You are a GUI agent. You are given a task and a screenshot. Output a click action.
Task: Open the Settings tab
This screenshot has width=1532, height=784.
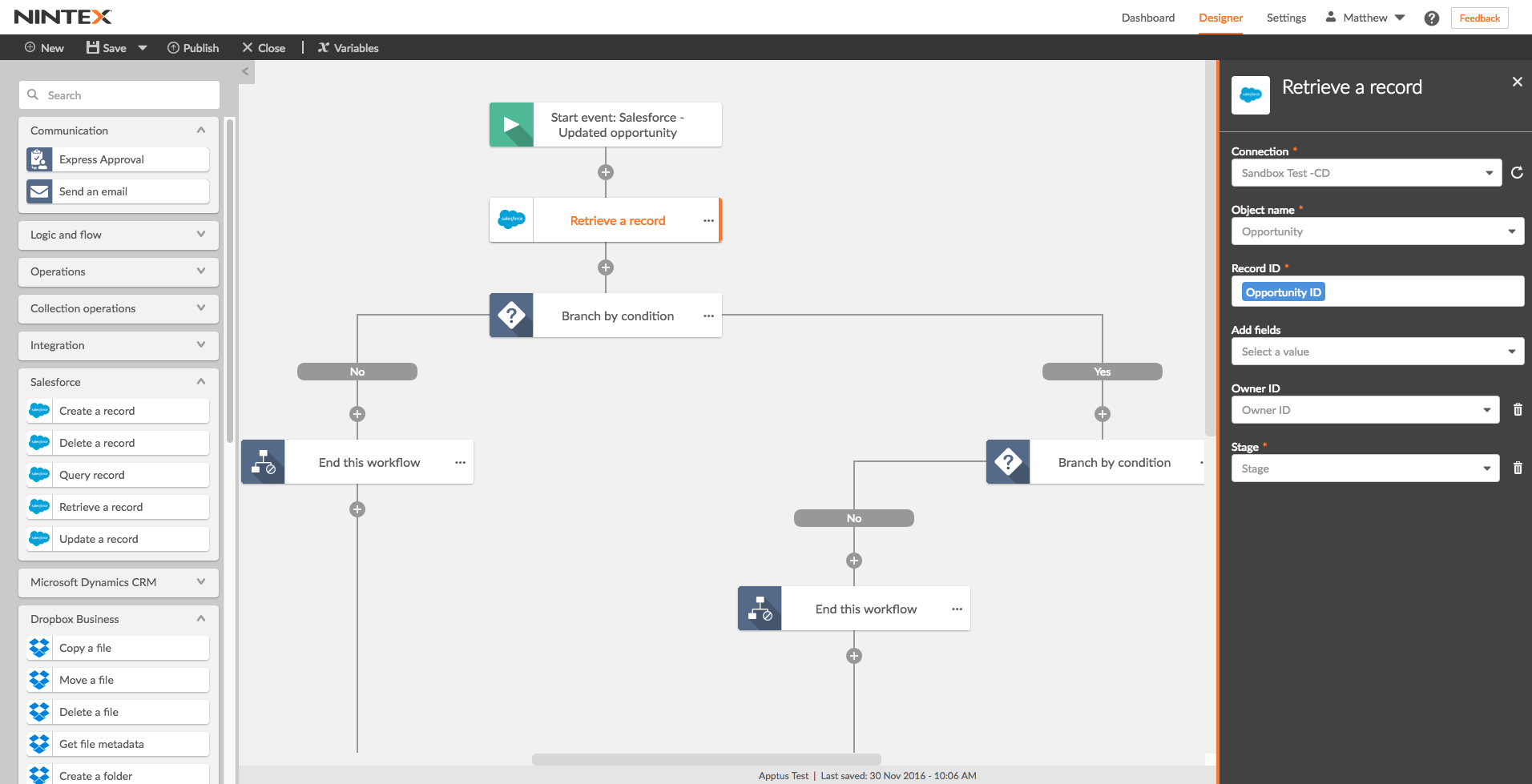1286,18
